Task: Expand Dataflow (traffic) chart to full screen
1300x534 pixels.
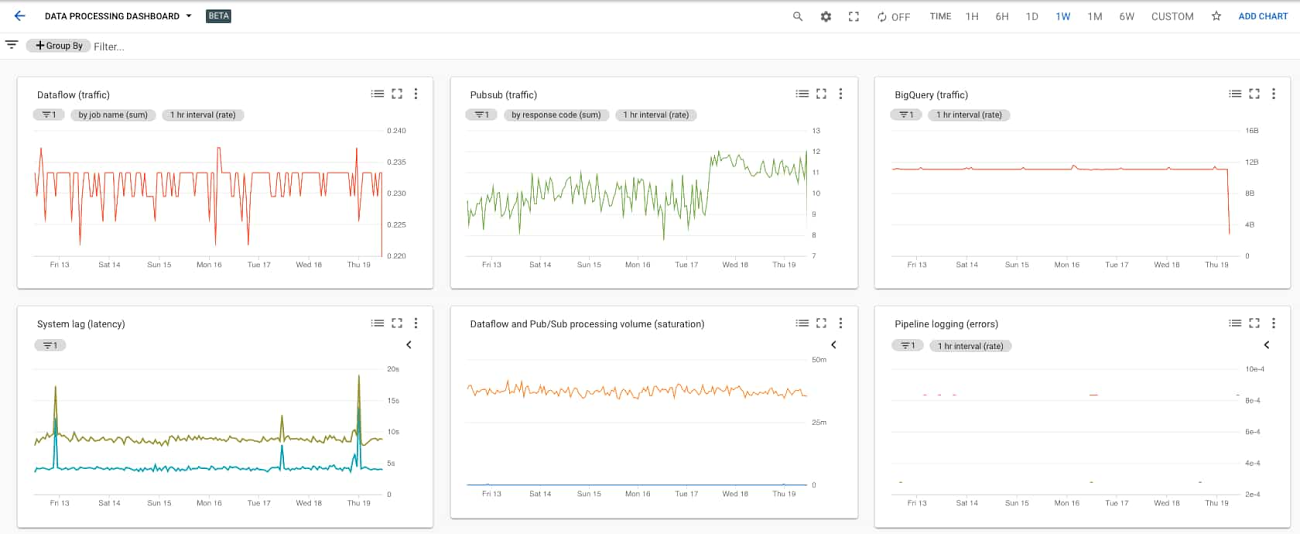Action: [397, 94]
